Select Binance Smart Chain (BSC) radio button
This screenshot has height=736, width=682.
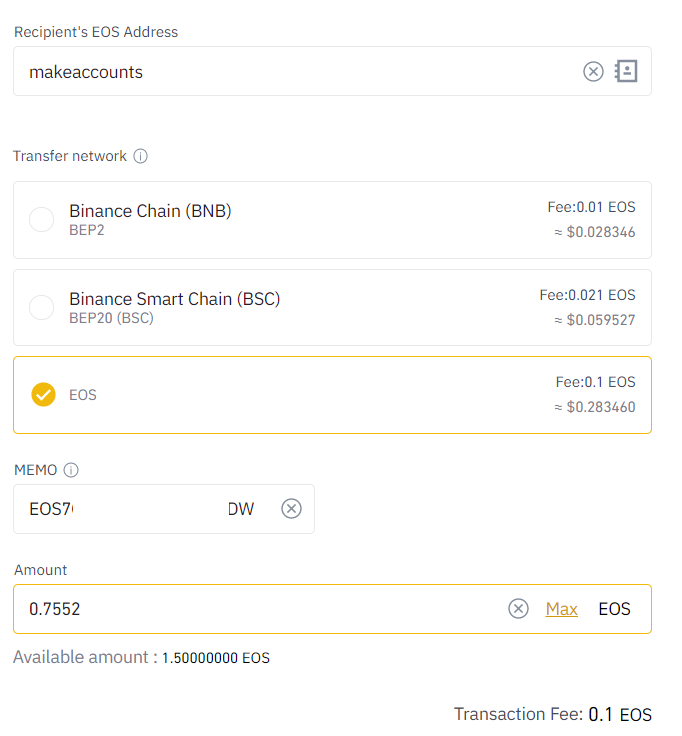pos(42,307)
